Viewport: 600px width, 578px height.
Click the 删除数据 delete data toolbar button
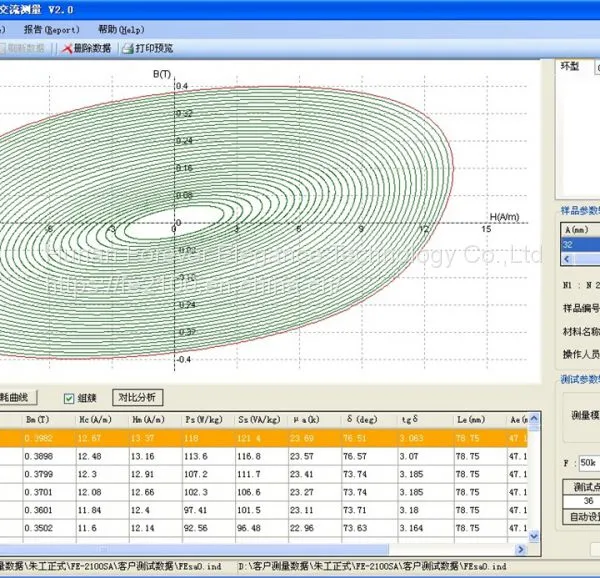[x=86, y=48]
